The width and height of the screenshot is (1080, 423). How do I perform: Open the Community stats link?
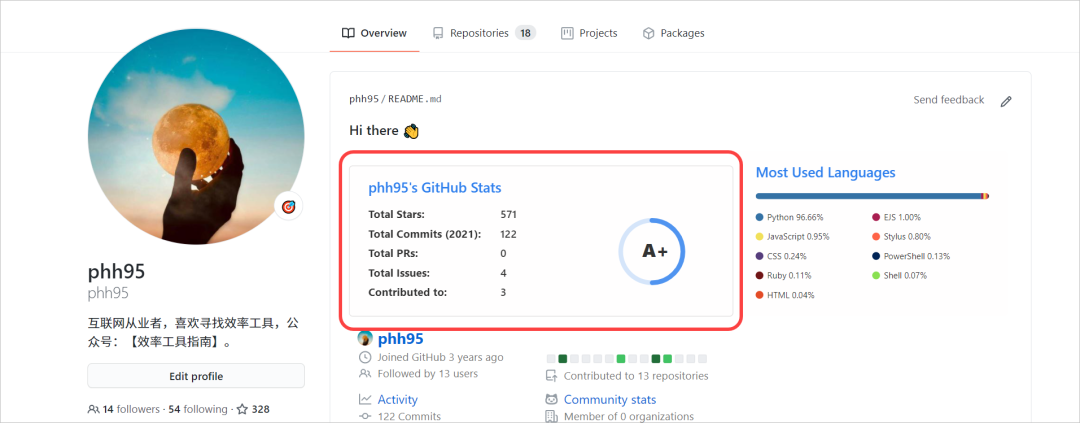click(x=610, y=400)
